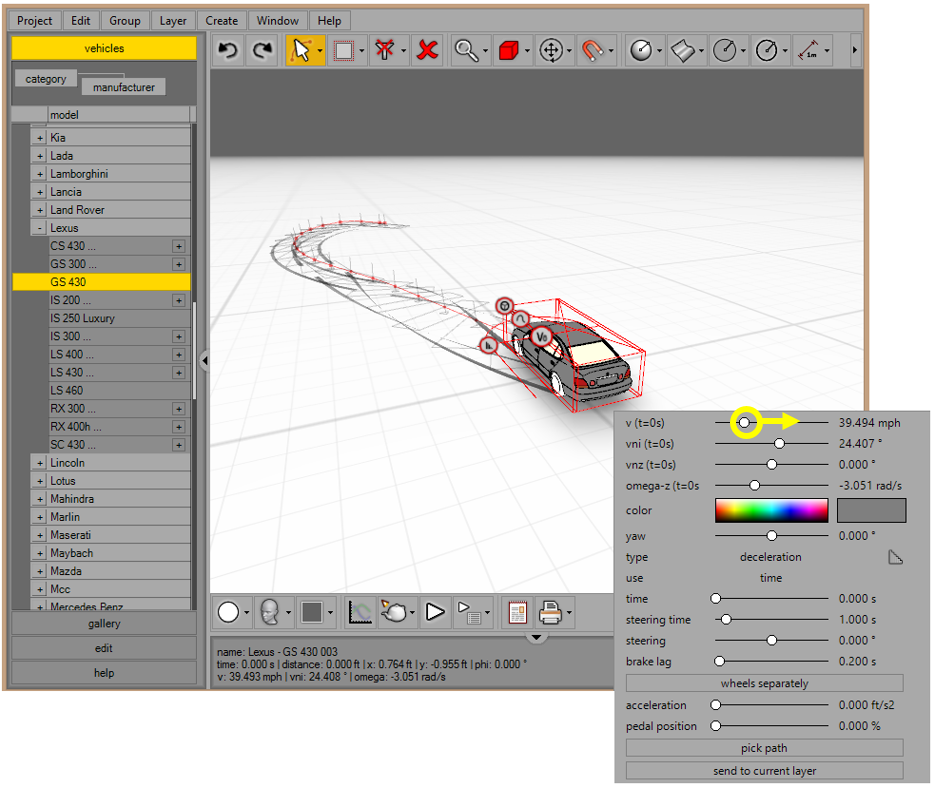Select the magnifier zoom tool
This screenshot has width=932, height=785.
(x=467, y=51)
